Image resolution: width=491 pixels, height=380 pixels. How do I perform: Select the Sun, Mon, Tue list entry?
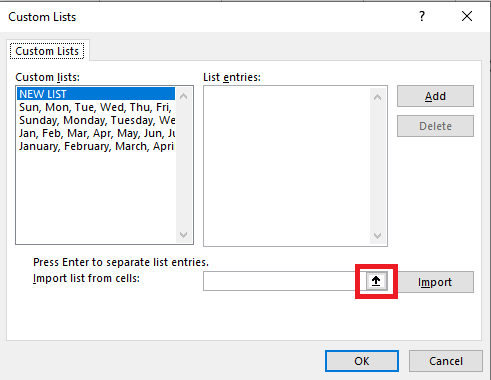[x=96, y=107]
